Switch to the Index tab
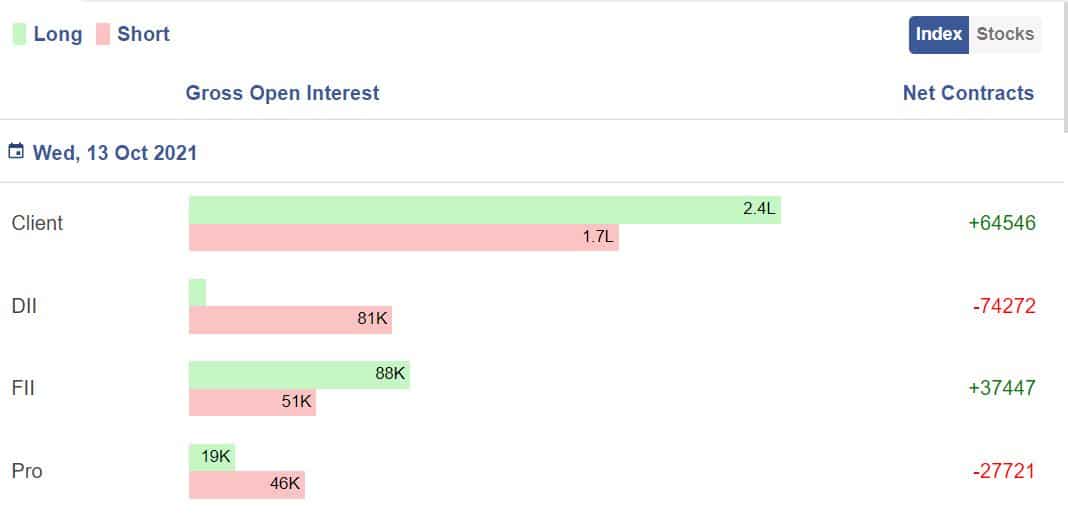Viewport: 1068px width, 519px height. tap(938, 34)
